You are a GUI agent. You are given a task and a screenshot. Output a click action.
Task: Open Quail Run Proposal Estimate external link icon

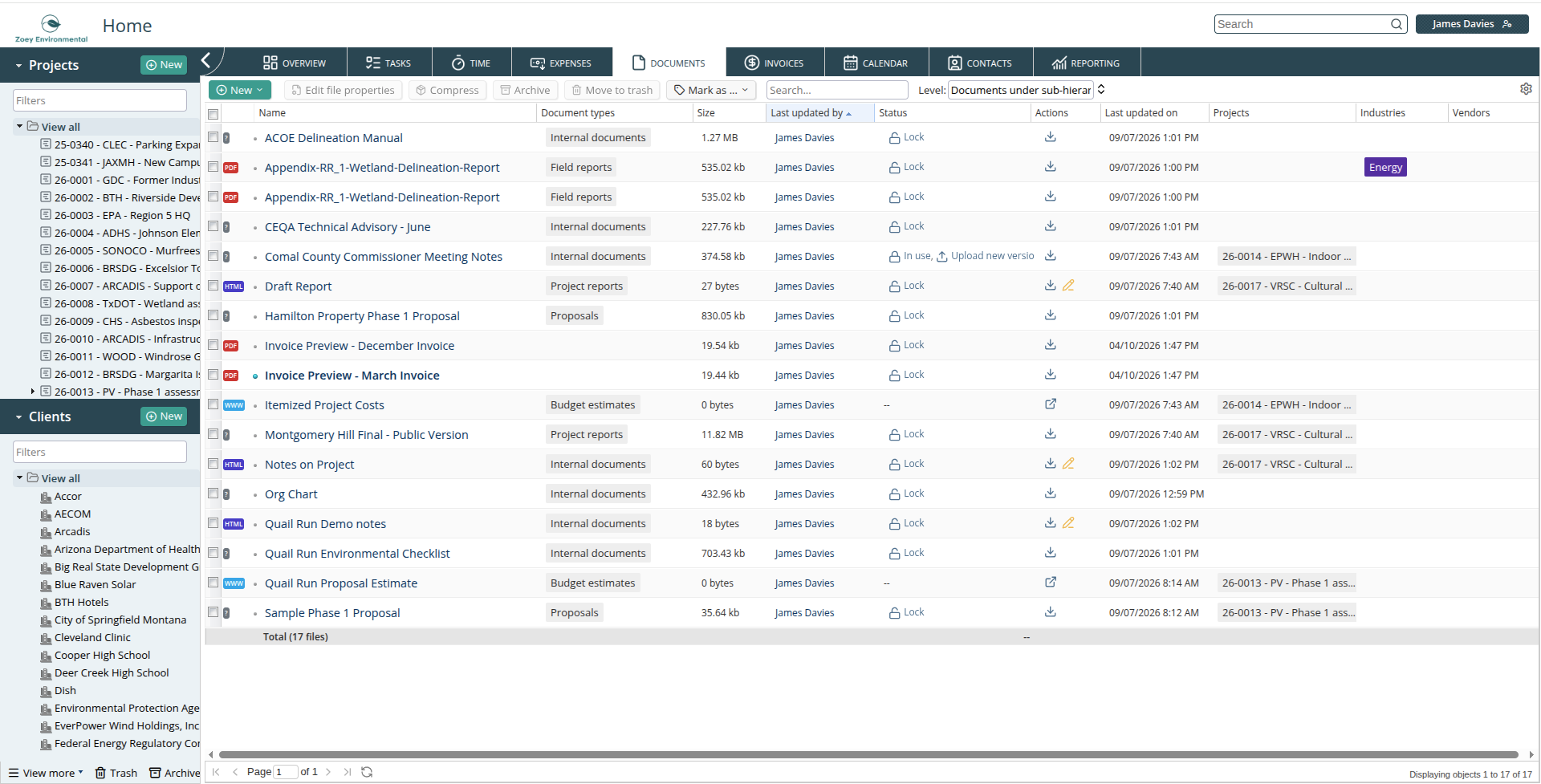click(1050, 583)
